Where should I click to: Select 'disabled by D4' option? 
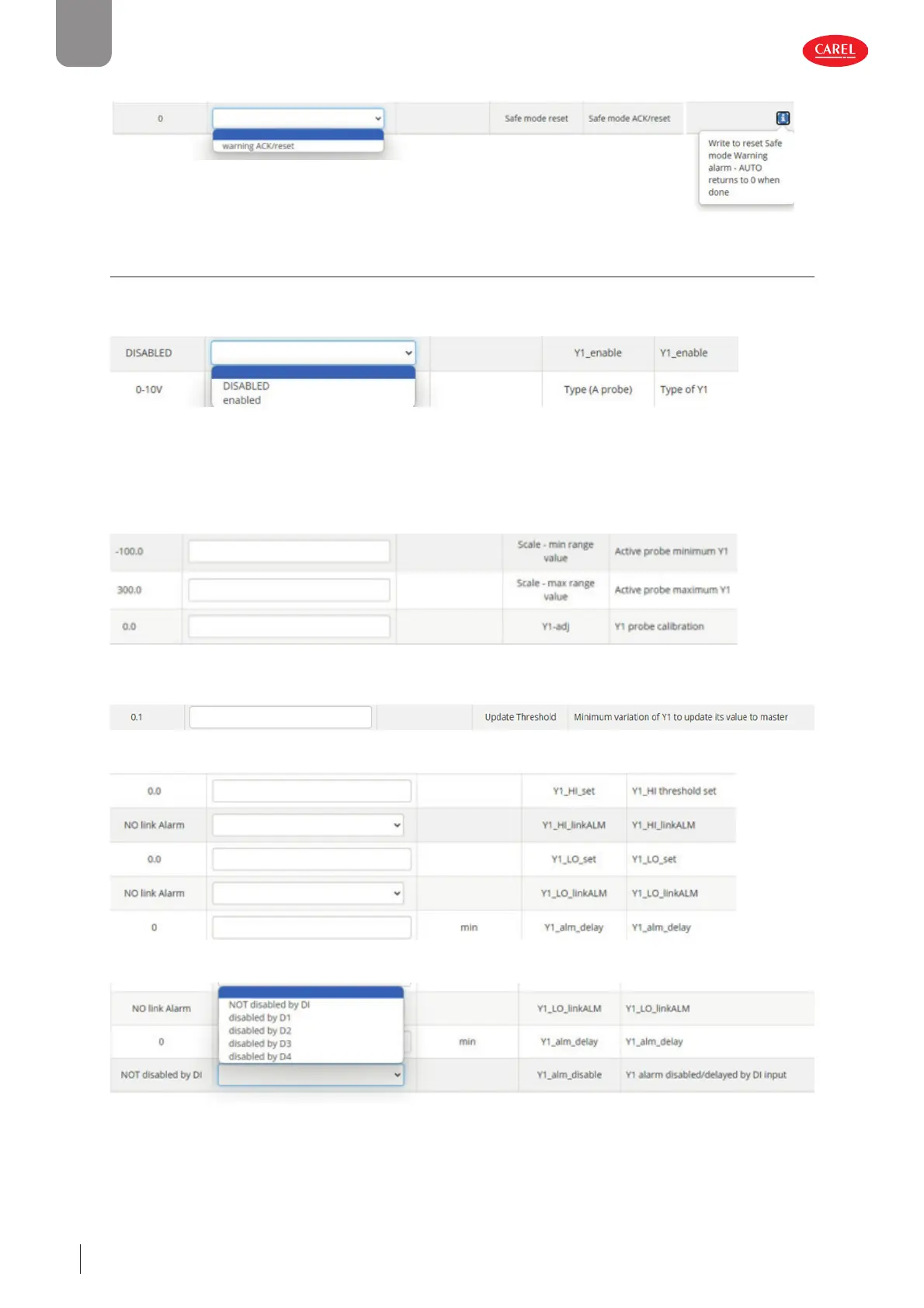[260, 1056]
